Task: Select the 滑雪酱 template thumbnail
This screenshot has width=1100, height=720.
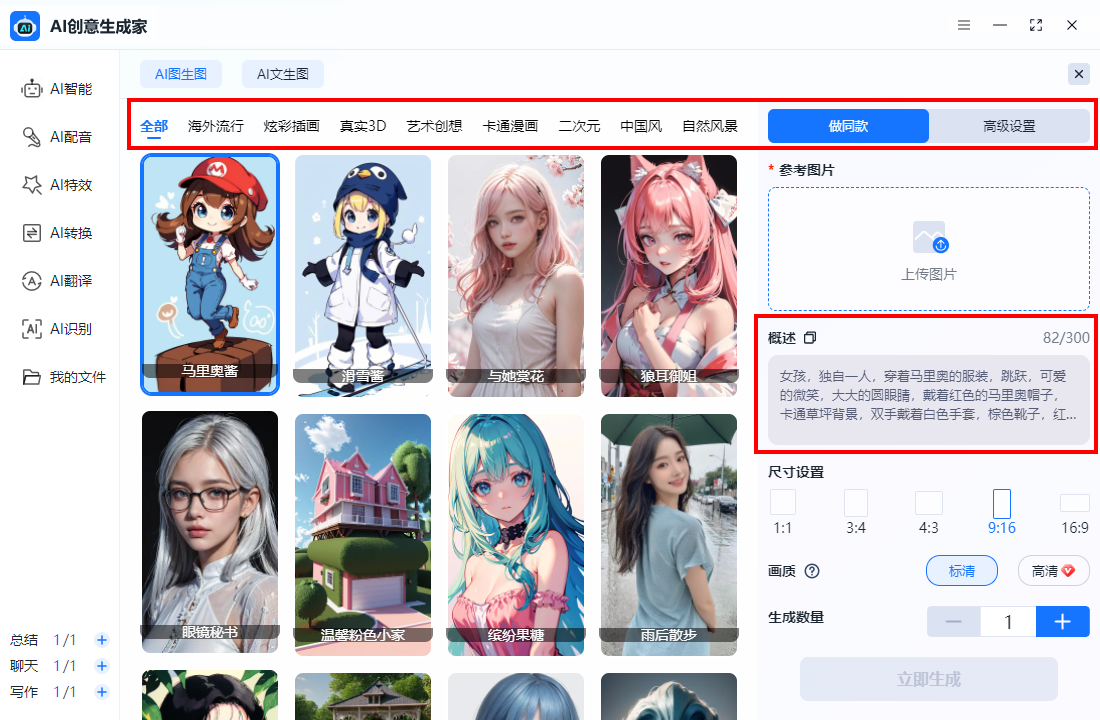Action: point(363,276)
